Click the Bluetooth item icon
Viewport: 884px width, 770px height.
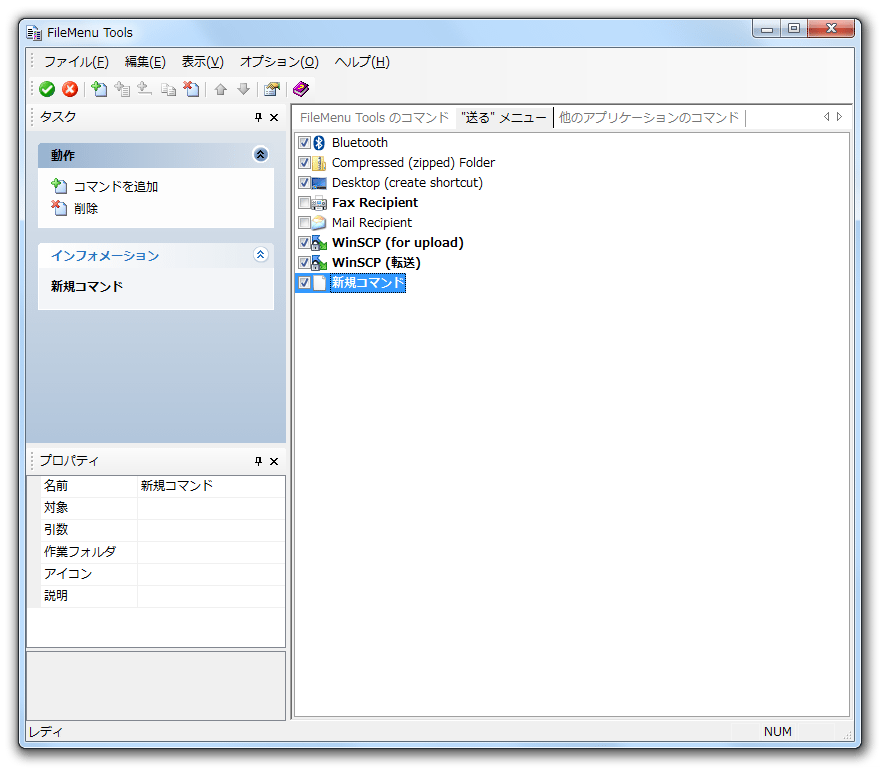[319, 143]
